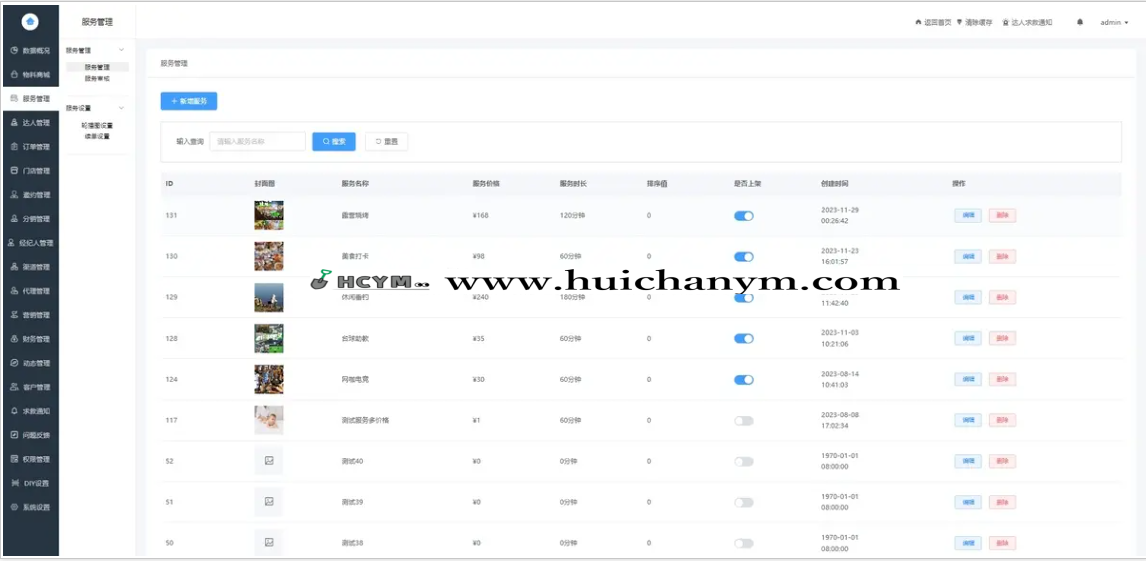This screenshot has width=1146, height=561.
Task: Select 服务审核 submenu item
Action: (96, 78)
